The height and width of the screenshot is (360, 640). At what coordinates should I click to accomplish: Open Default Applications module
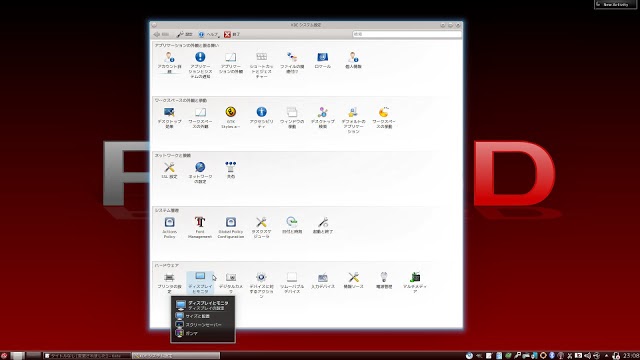353,120
